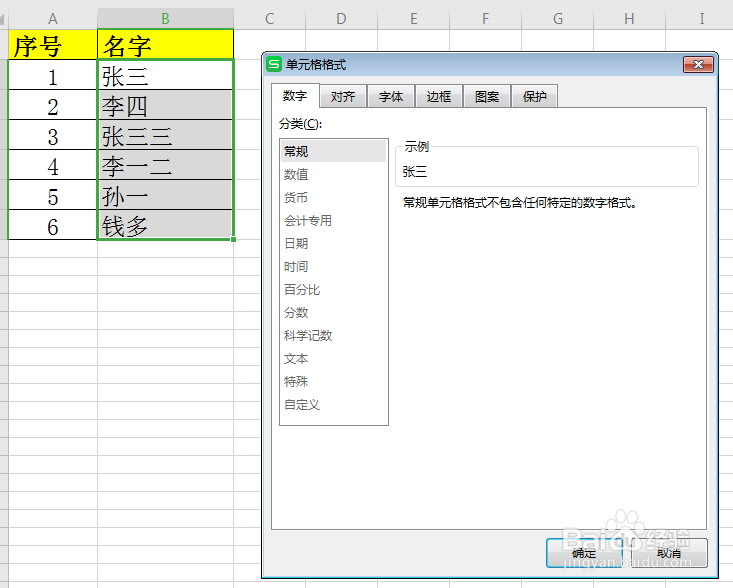The height and width of the screenshot is (588, 733).
Task: Click the cell with number 4
Action: [53, 165]
